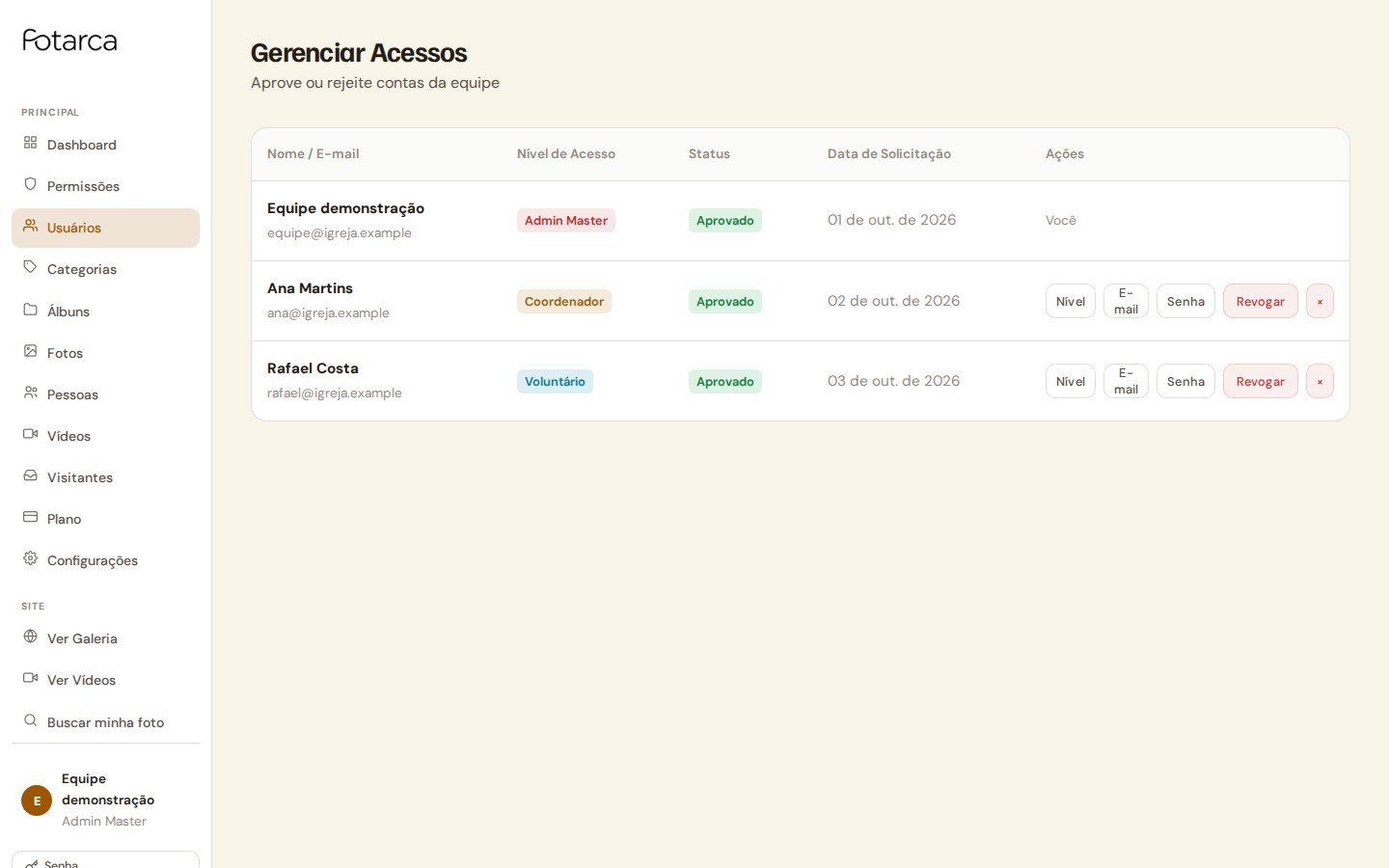Revoke access for Ana Martins
The width and height of the screenshot is (1389, 868).
pos(1261,301)
